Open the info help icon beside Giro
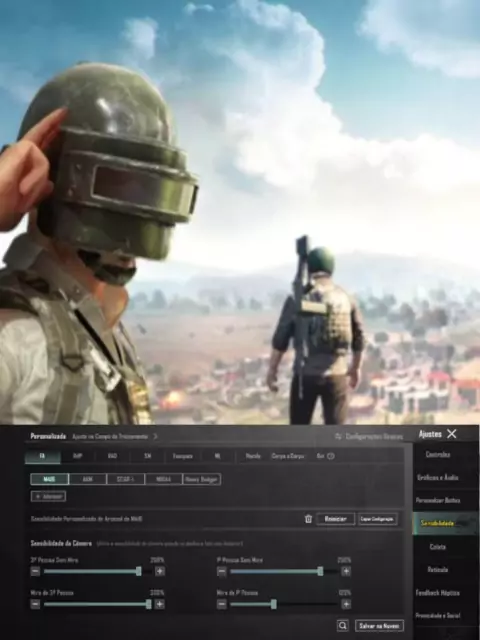480x640 pixels. 331,456
